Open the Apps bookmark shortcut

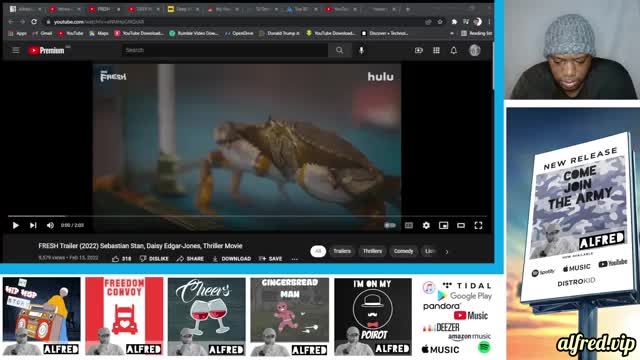click(18, 33)
